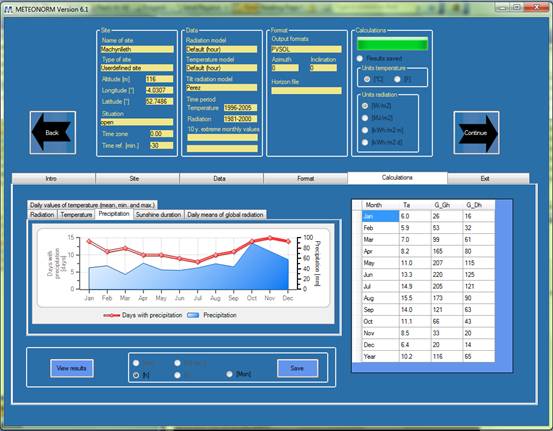The height and width of the screenshot is (431, 553).
Task: Click the Latitude field
Action: pos(159,102)
